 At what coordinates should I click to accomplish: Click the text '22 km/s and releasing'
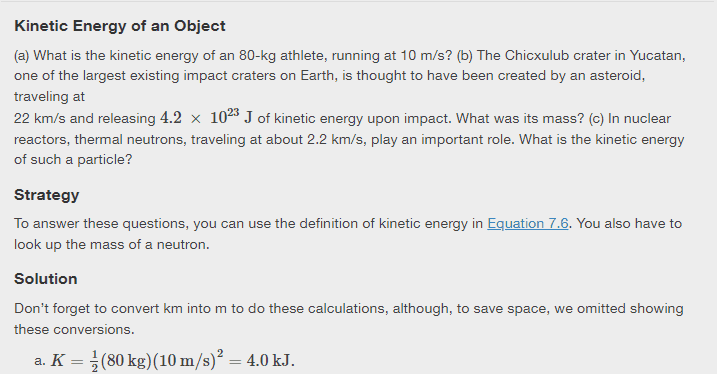[x=85, y=118]
